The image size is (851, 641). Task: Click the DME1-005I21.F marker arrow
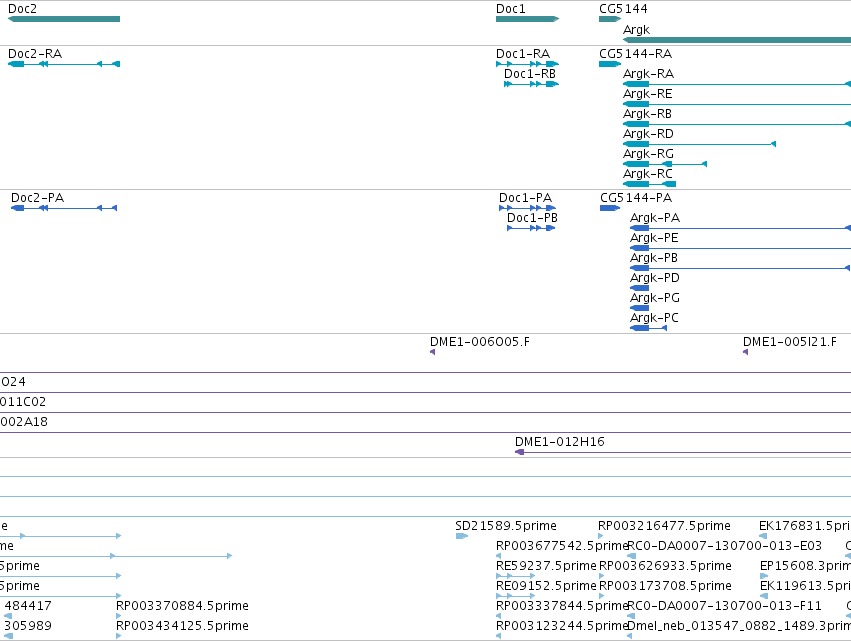[x=746, y=352]
